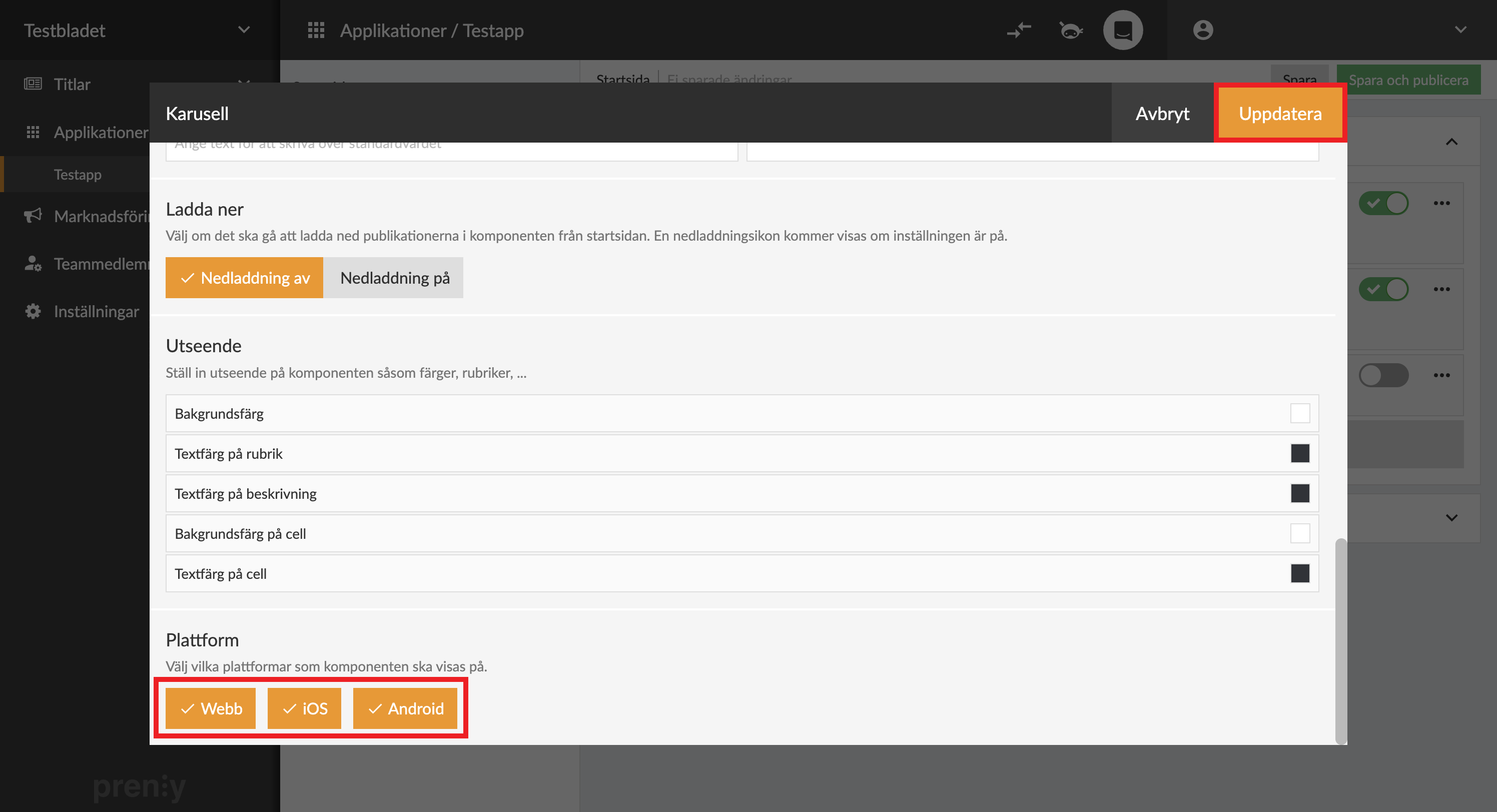Toggle the Android platform button
The image size is (1497, 812).
(x=405, y=708)
